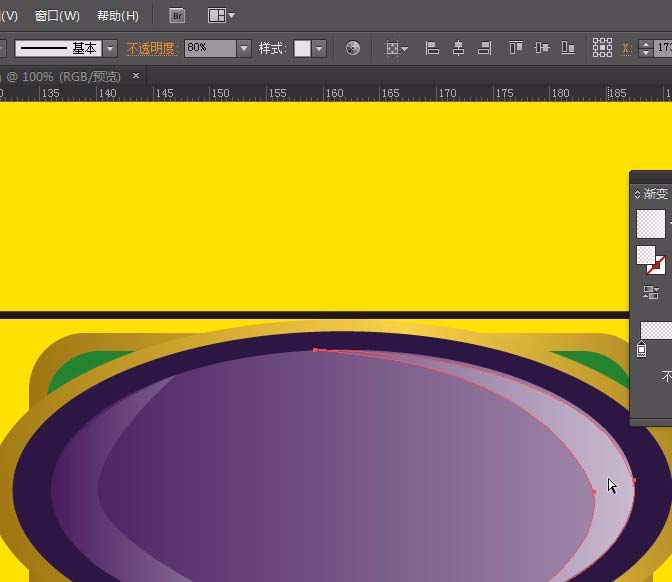The image size is (672, 582).
Task: Expand the opacity value dropdown arrow
Action: tap(244, 48)
